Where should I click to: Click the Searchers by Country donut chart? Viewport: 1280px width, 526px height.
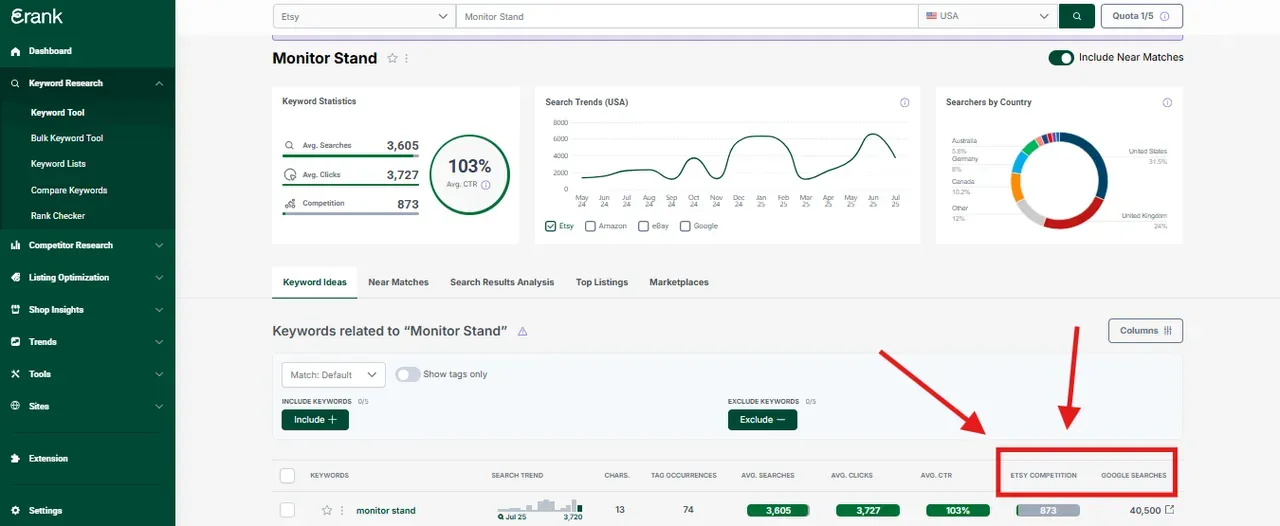tap(1060, 181)
